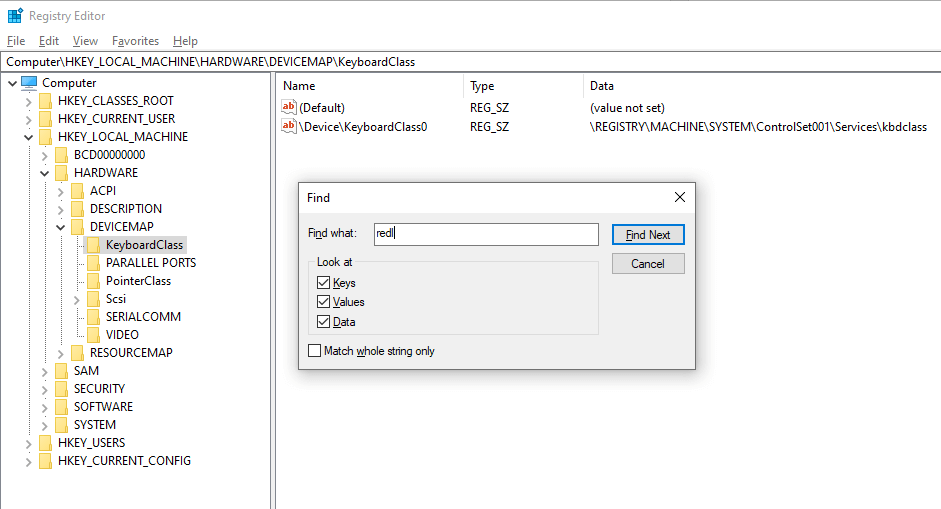Click the SERIALCOMM folder icon

(94, 317)
